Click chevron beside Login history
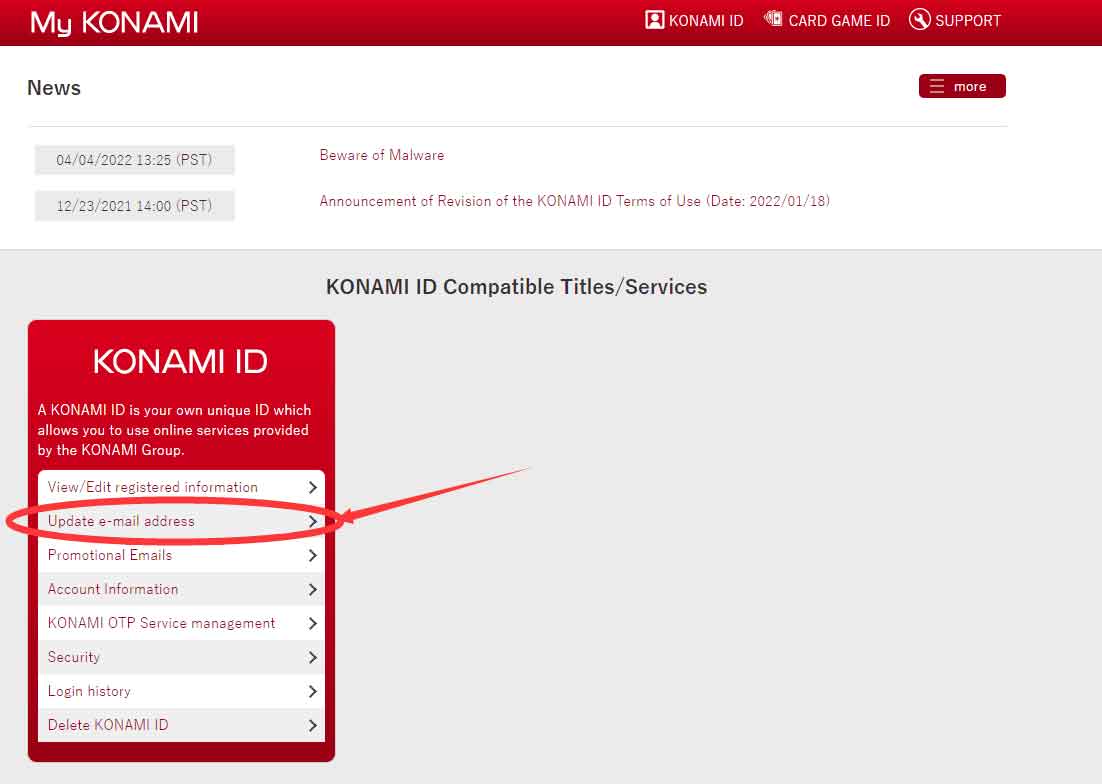The image size is (1102, 784). (x=313, y=692)
